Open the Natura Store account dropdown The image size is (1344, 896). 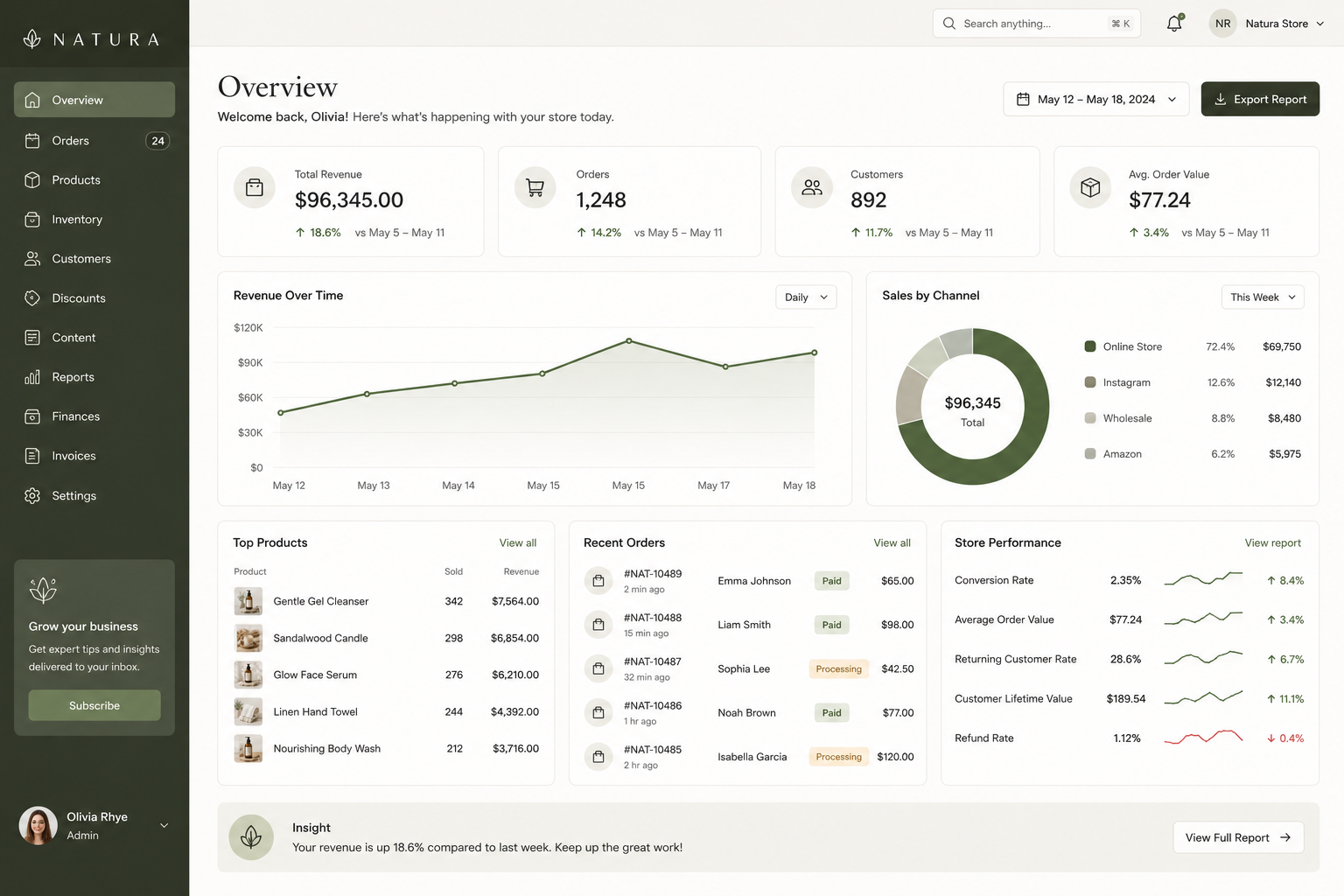[1284, 24]
